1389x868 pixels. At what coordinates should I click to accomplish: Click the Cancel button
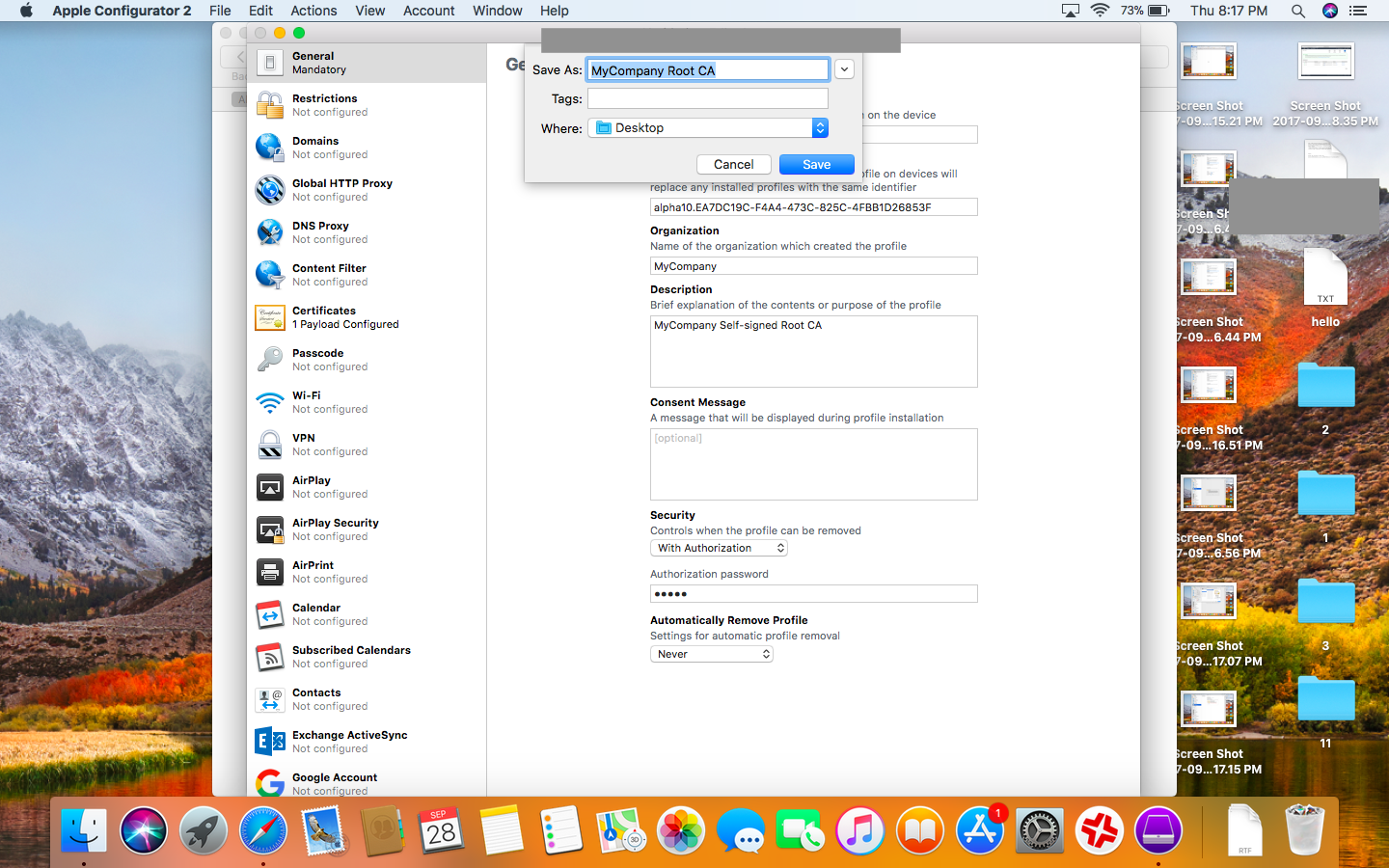734,164
